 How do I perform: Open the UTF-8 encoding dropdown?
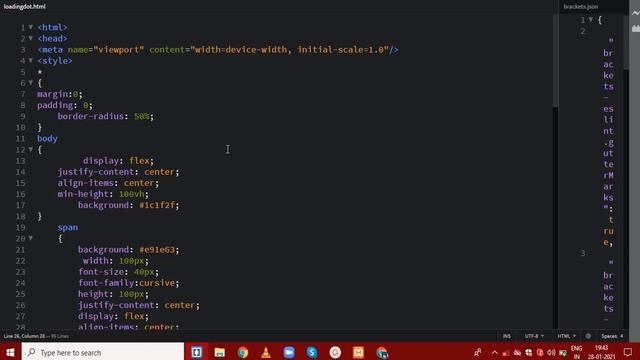534,336
